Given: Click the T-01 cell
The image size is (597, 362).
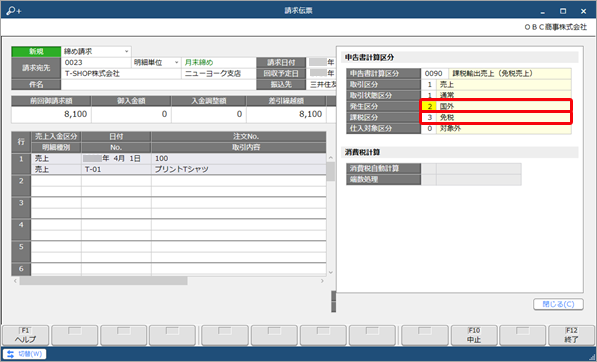Looking at the screenshot, I should [116, 169].
